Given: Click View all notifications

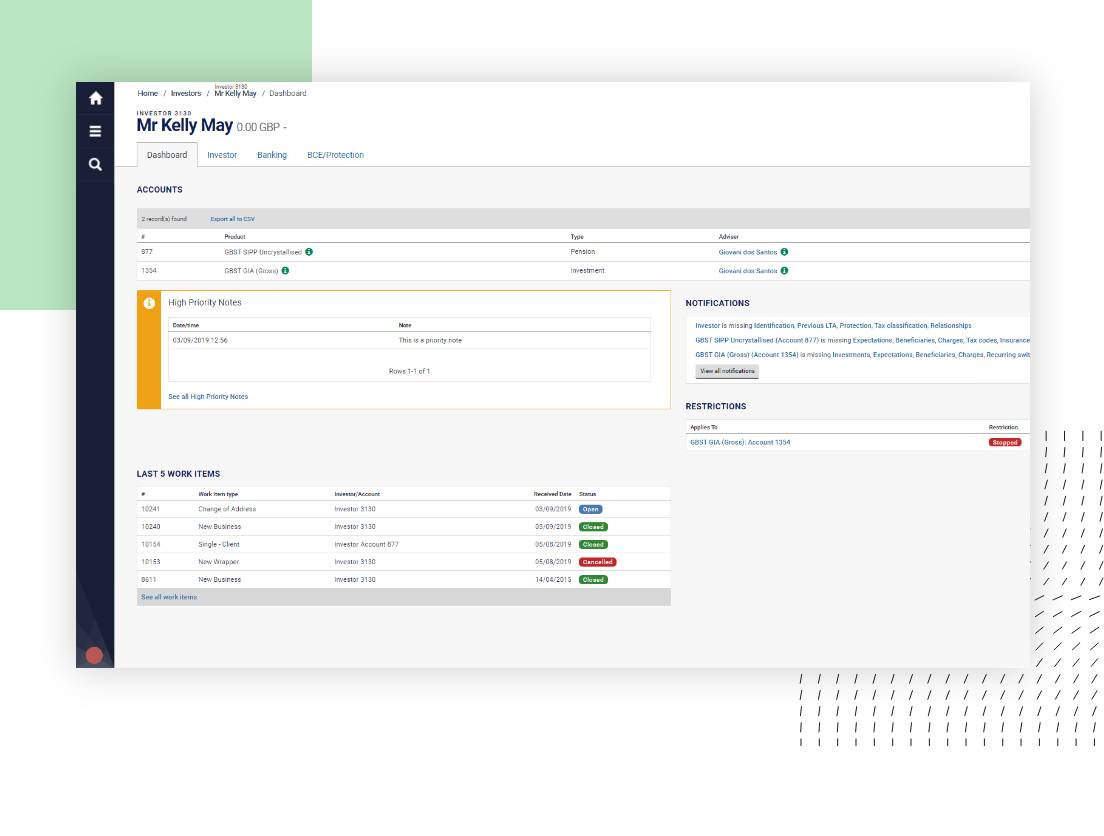Looking at the screenshot, I should tap(725, 371).
